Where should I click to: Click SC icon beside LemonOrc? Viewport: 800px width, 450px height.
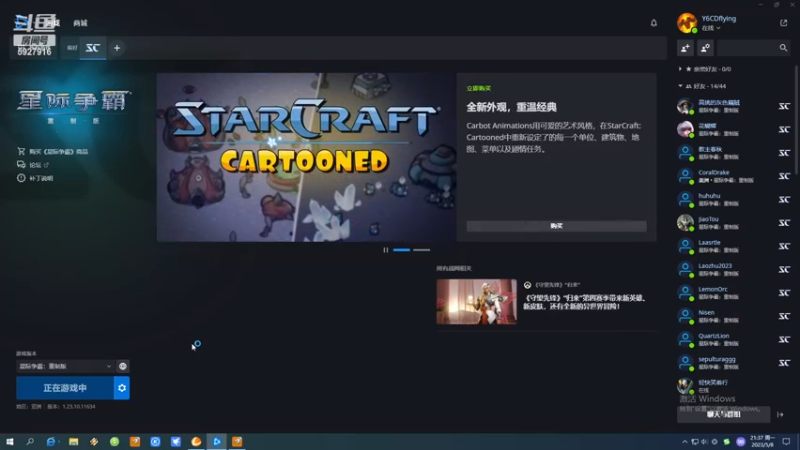pyautogui.click(x=784, y=293)
